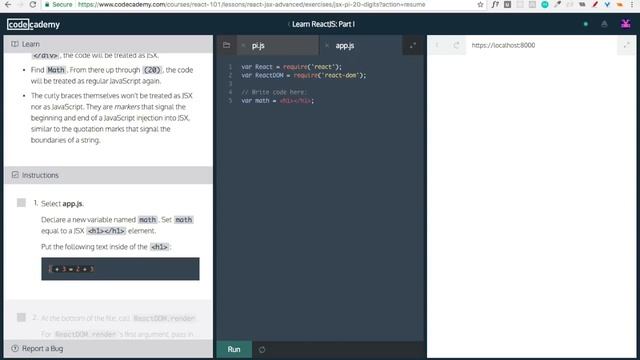This screenshot has height=360, width=640.
Task: Refresh the localhost preview pane
Action: (456, 45)
